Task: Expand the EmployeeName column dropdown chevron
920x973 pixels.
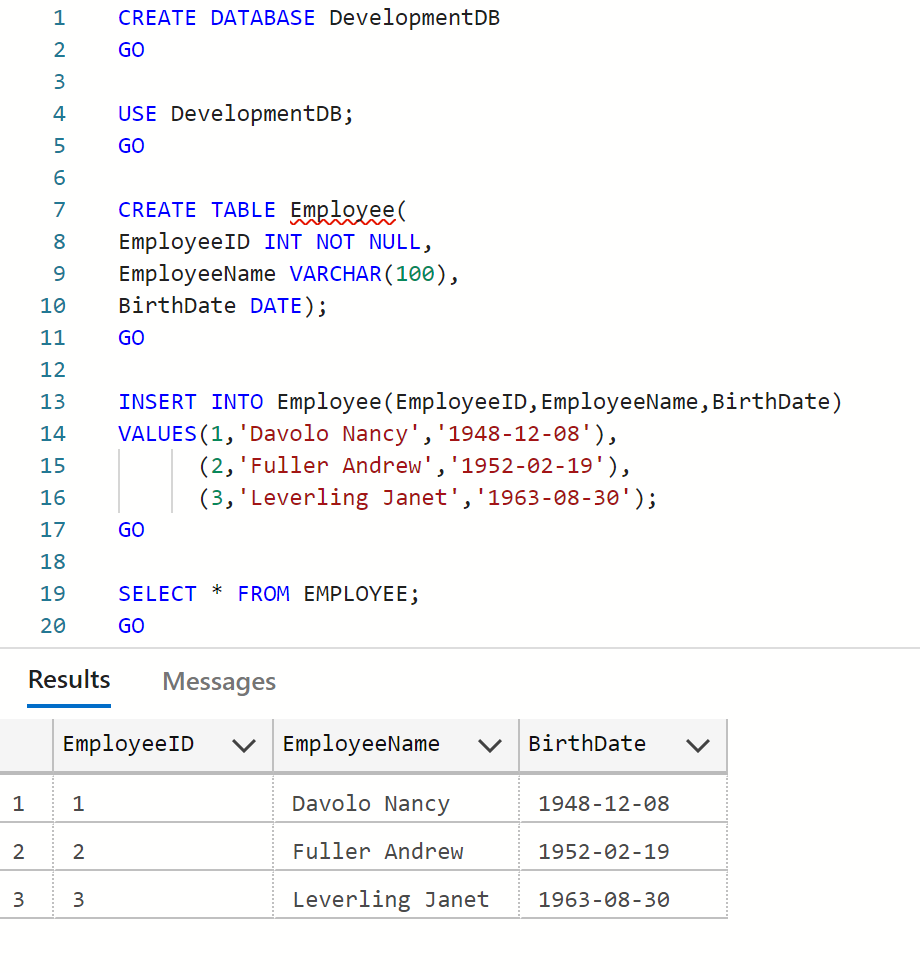Action: (x=490, y=745)
